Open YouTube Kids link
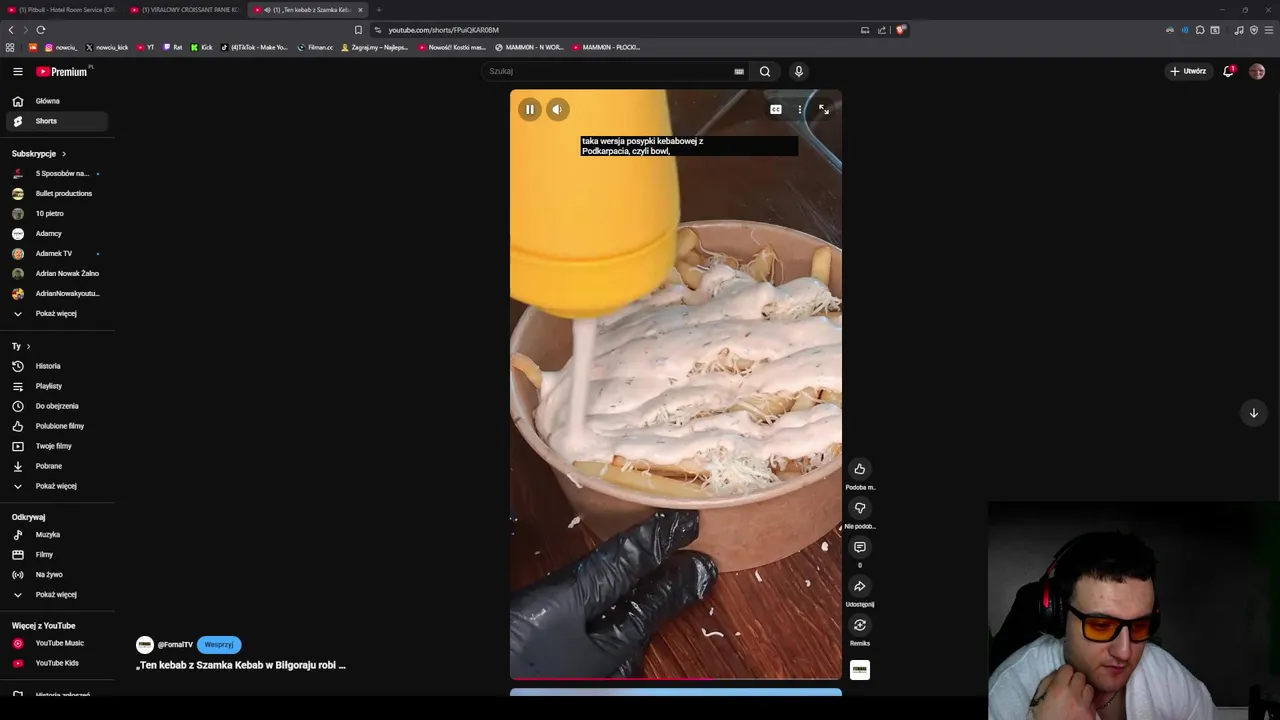1280x720 pixels. pyautogui.click(x=57, y=663)
